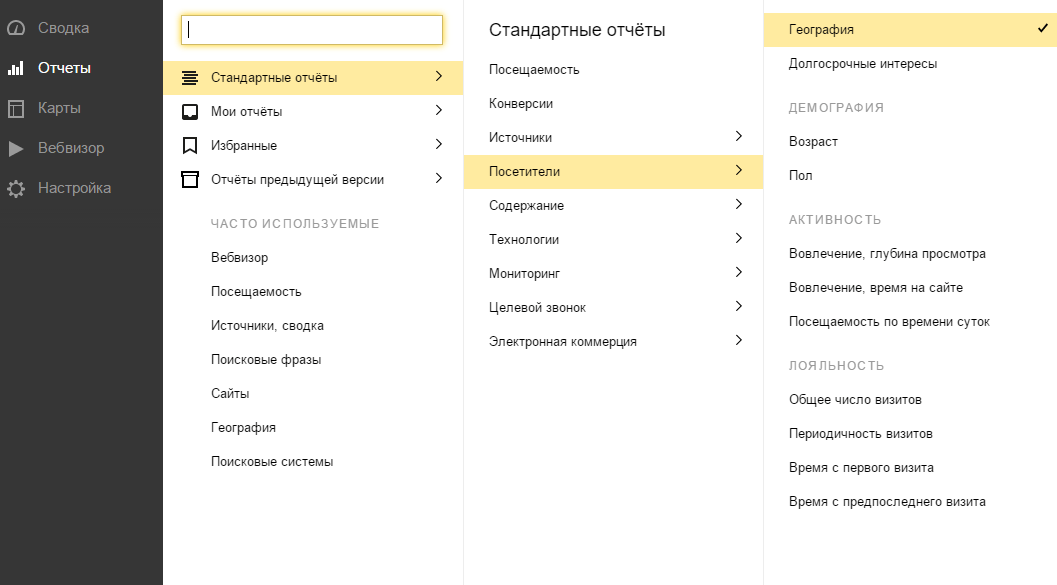
Task: Click the Избранные bookmark icon
Action: click(190, 146)
